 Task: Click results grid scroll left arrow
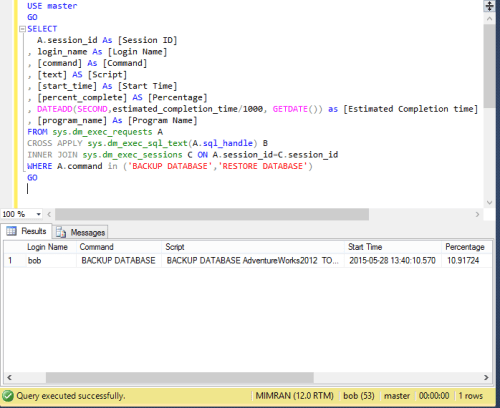click(9, 378)
